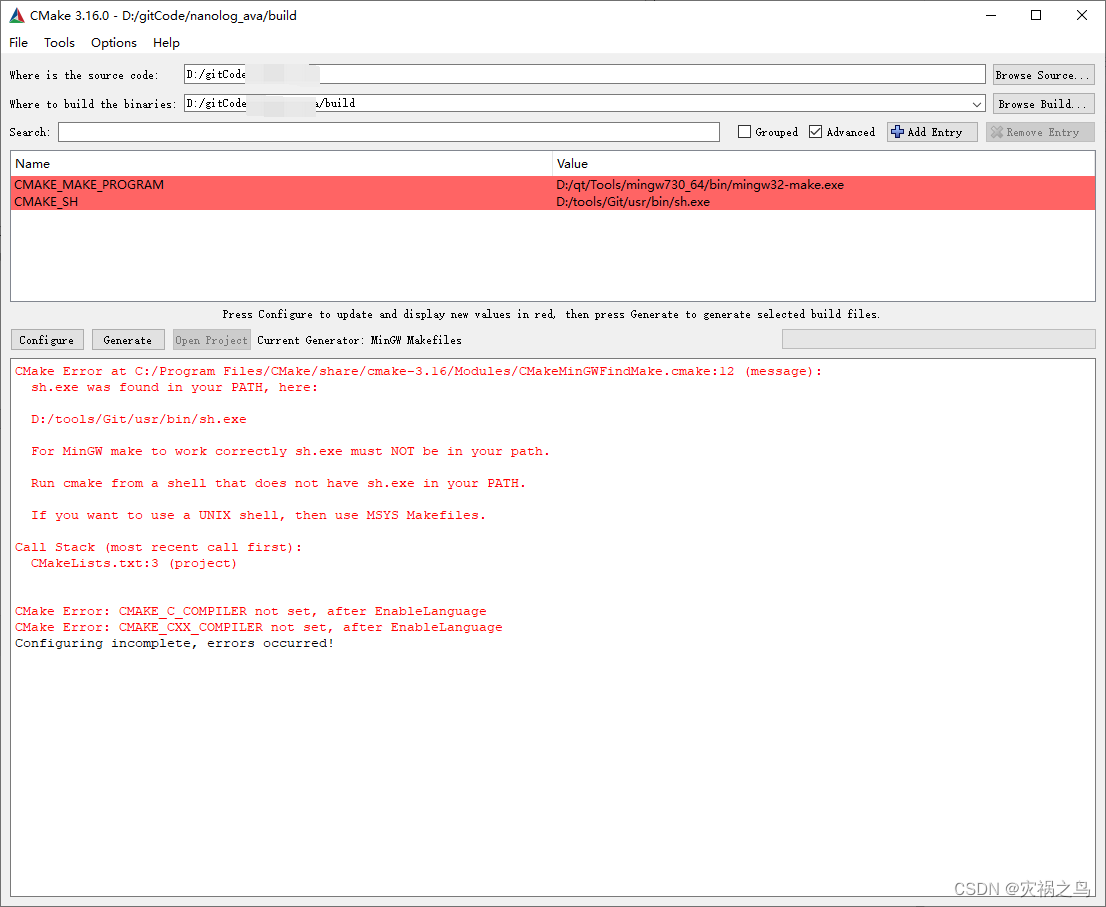Click the source code path field
The width and height of the screenshot is (1106, 907).
[x=584, y=75]
